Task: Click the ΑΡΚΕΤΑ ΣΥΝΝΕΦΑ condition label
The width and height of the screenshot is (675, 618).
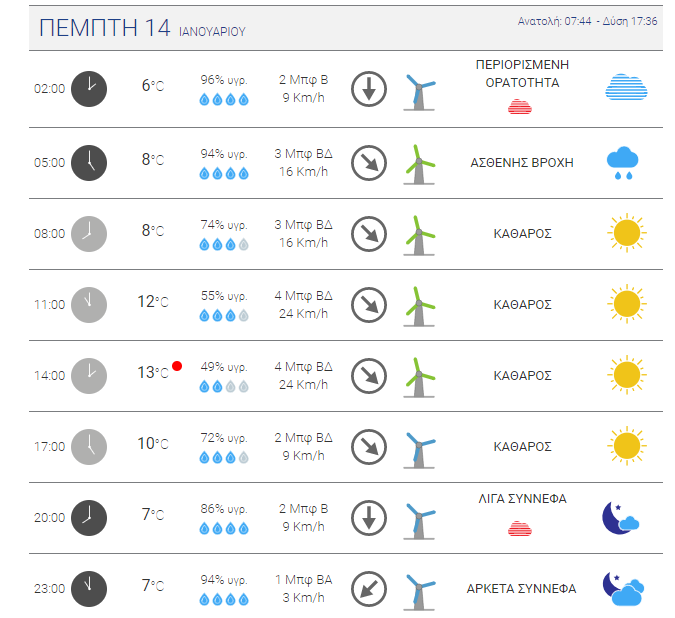Action: [521, 588]
